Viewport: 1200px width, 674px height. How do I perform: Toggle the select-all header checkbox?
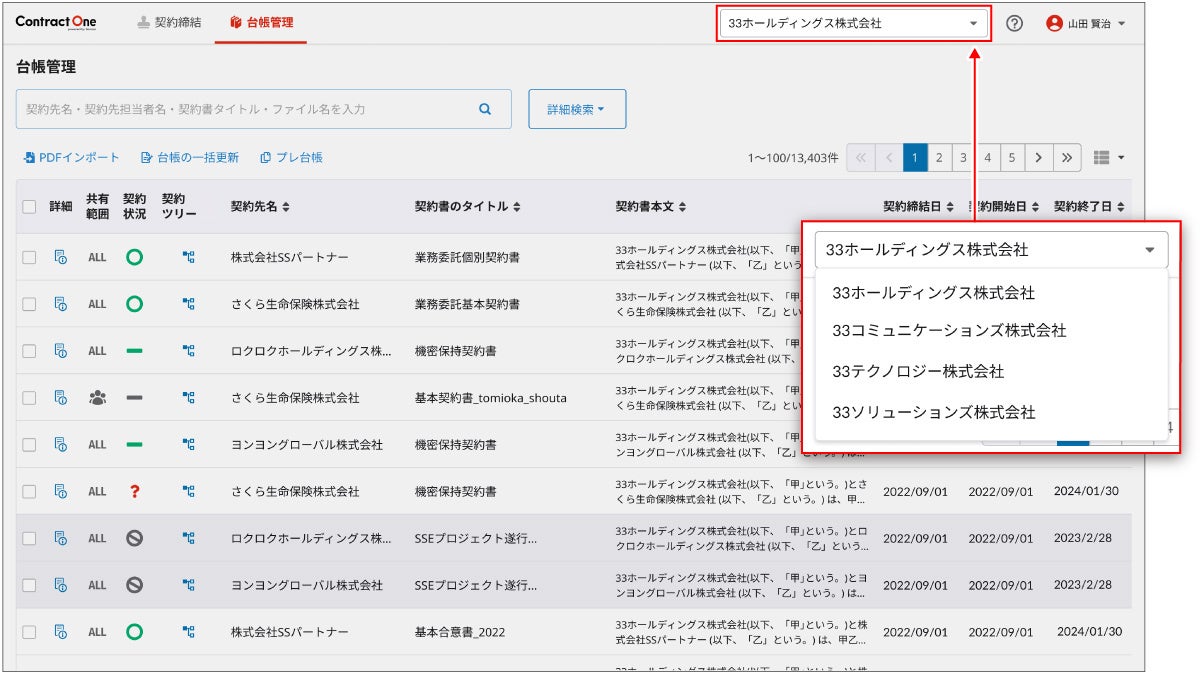pyautogui.click(x=29, y=207)
